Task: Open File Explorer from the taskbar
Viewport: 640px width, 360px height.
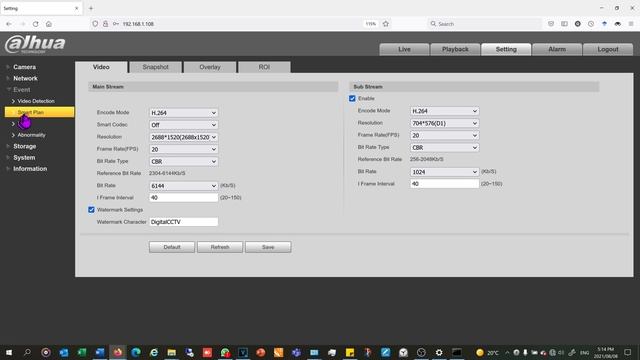Action: tap(171, 352)
